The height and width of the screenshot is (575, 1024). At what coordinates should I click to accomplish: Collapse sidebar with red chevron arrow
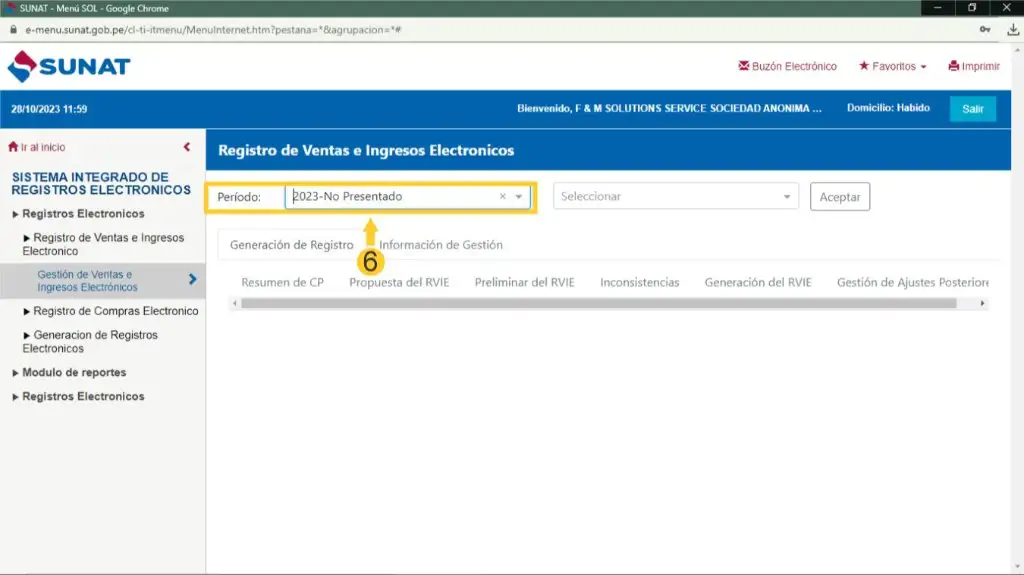tap(187, 147)
